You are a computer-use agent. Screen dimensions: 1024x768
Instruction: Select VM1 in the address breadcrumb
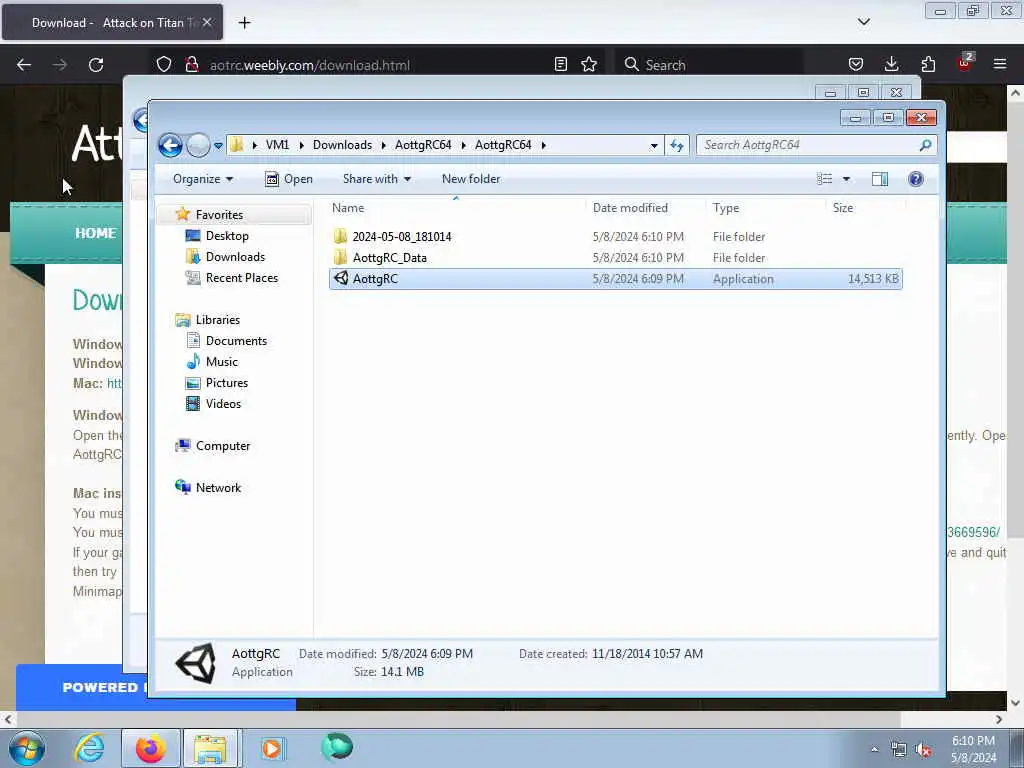coord(277,145)
